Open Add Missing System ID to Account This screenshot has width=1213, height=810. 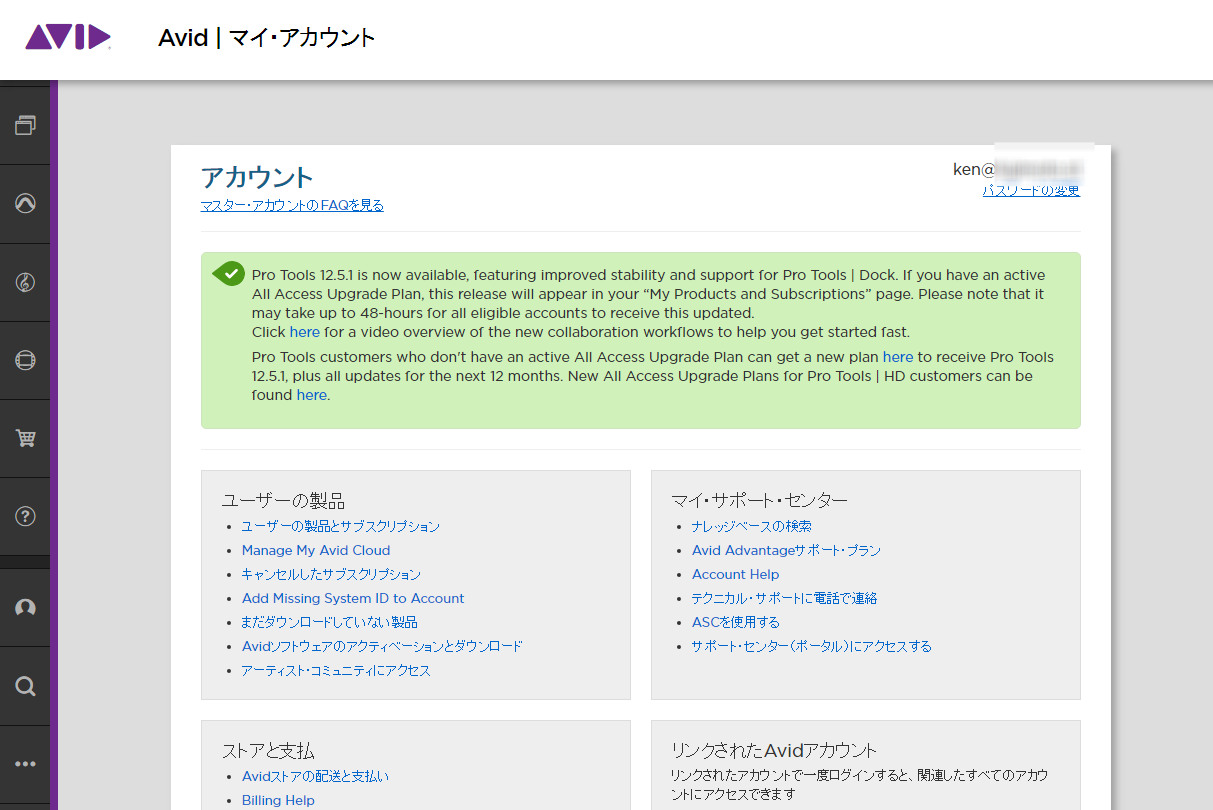[353, 598]
